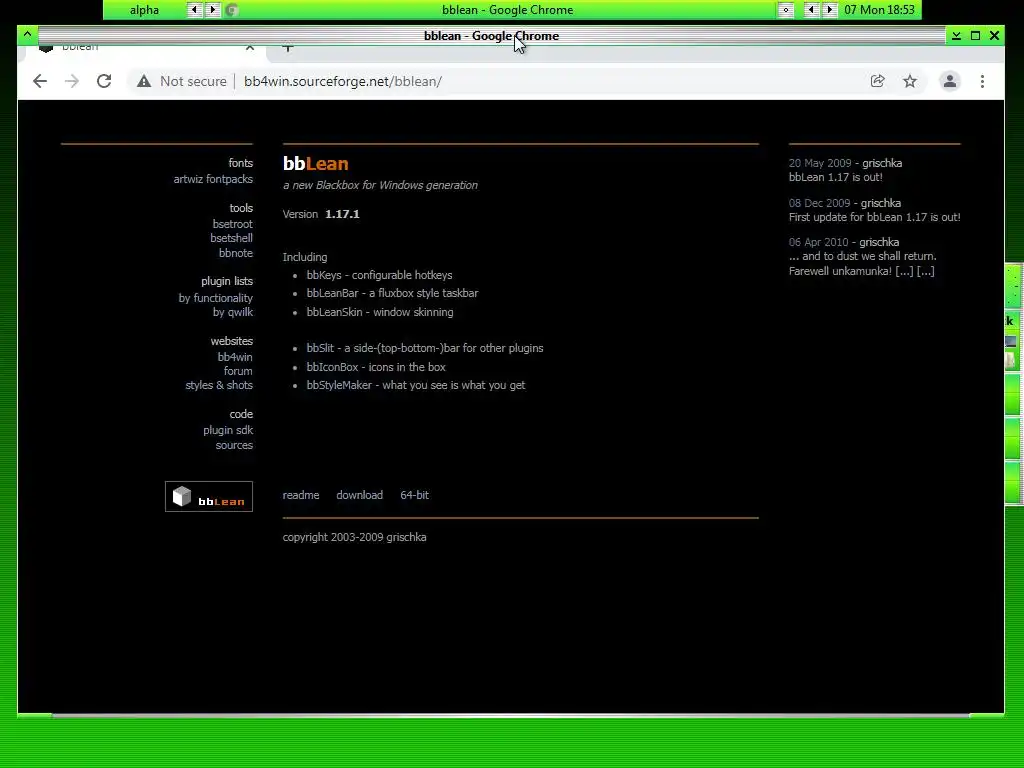Viewport: 1024px width, 768px height.
Task: Open the 64-bit link
Action: pyautogui.click(x=414, y=495)
